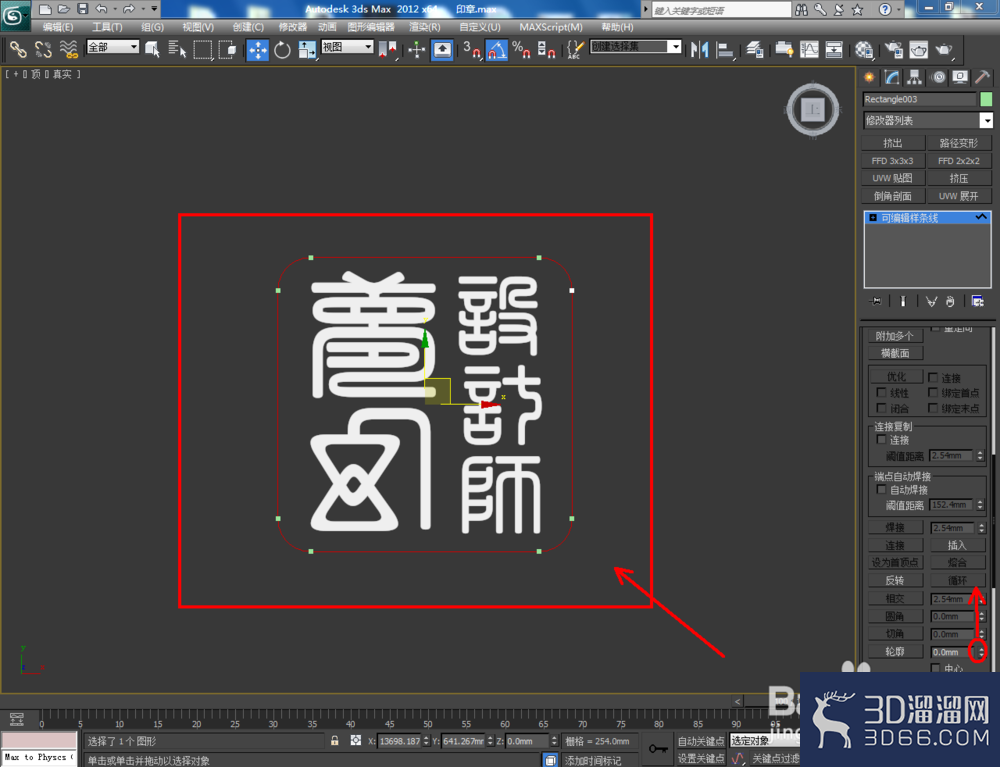Enable the 自动焊接 checkbox

tap(881, 490)
